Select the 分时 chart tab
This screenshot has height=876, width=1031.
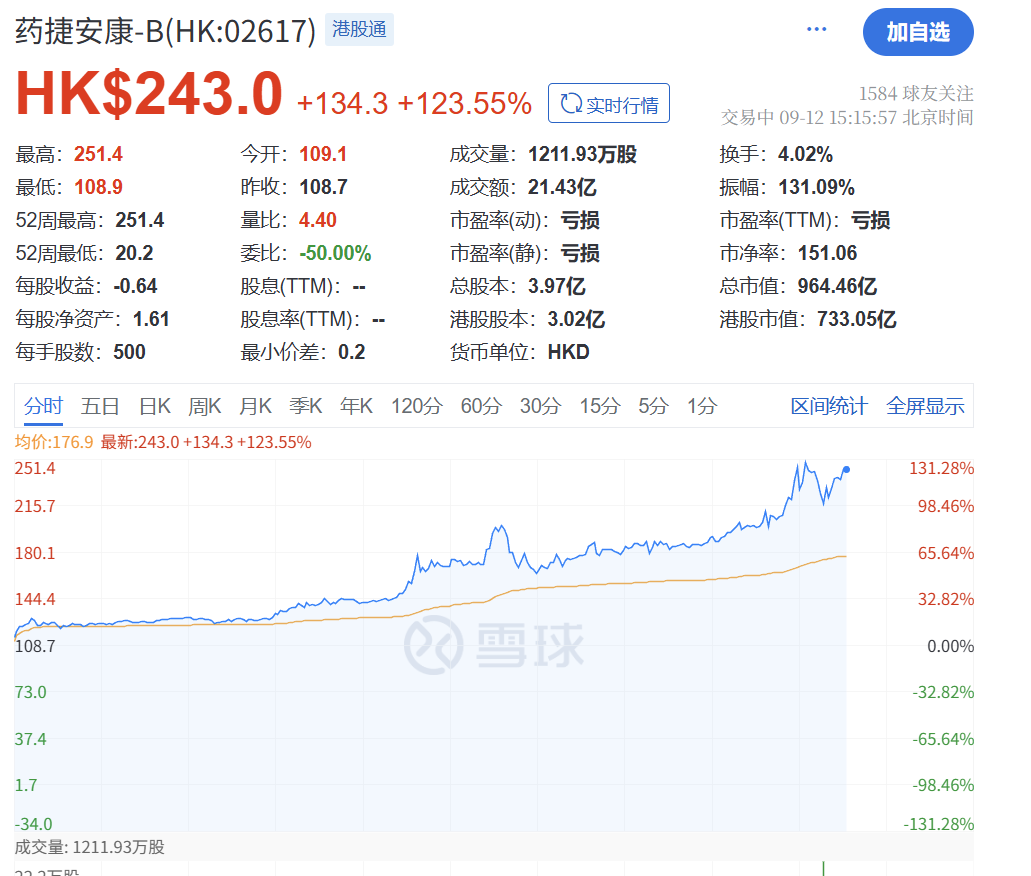click(x=43, y=406)
